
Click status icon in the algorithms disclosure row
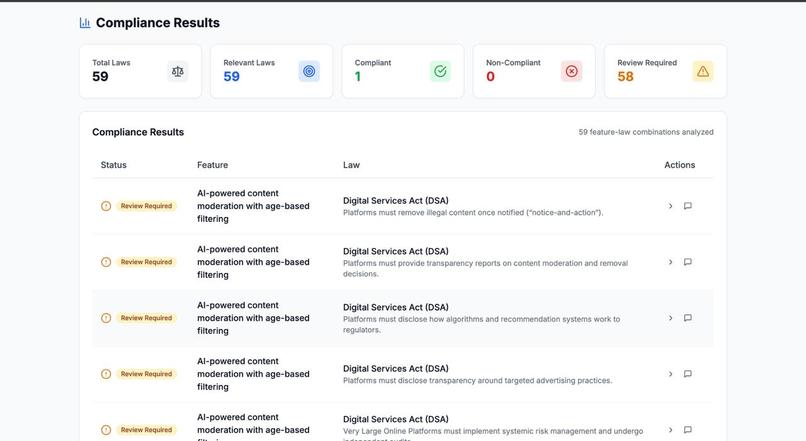(x=106, y=318)
